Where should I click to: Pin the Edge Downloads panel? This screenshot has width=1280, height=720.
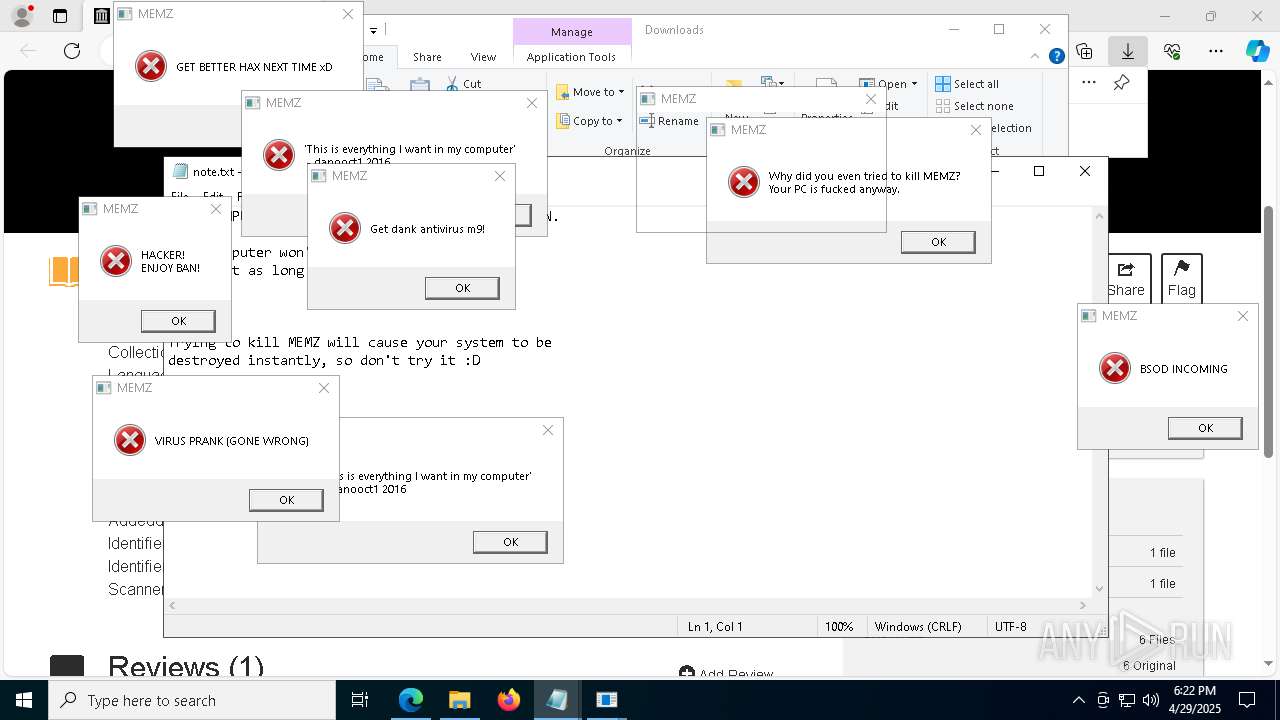click(x=1122, y=83)
